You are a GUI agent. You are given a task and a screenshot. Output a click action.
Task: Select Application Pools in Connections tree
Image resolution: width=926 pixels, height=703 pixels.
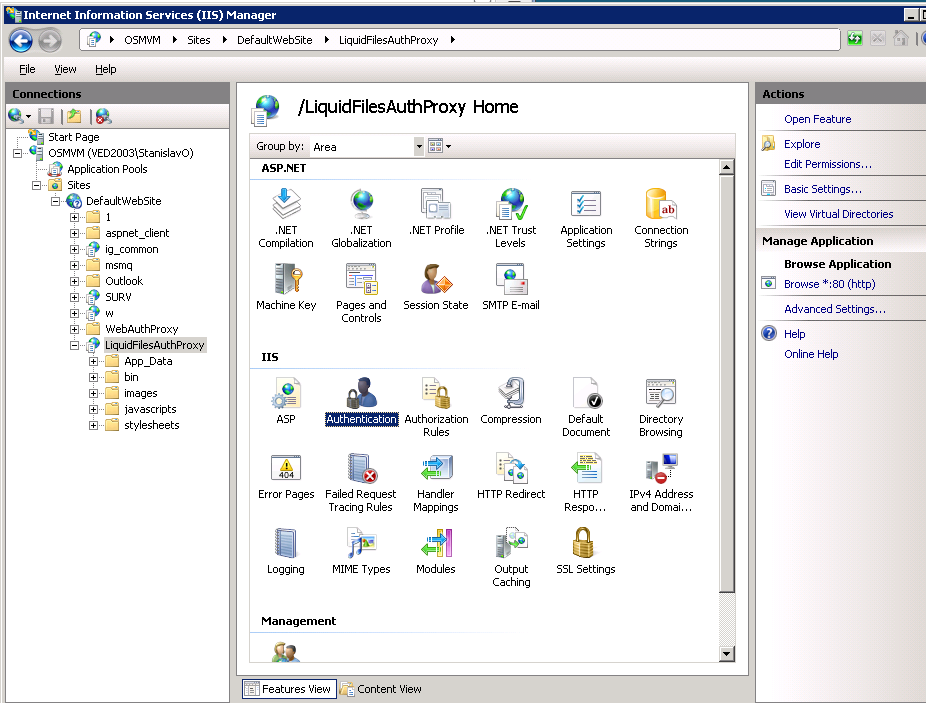(107, 169)
